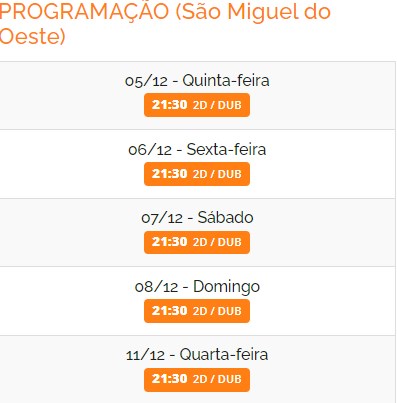The height and width of the screenshot is (403, 397).
Task: Choose the 21:30 showtime for Sexta-feira 06/12
Action: tap(197, 174)
